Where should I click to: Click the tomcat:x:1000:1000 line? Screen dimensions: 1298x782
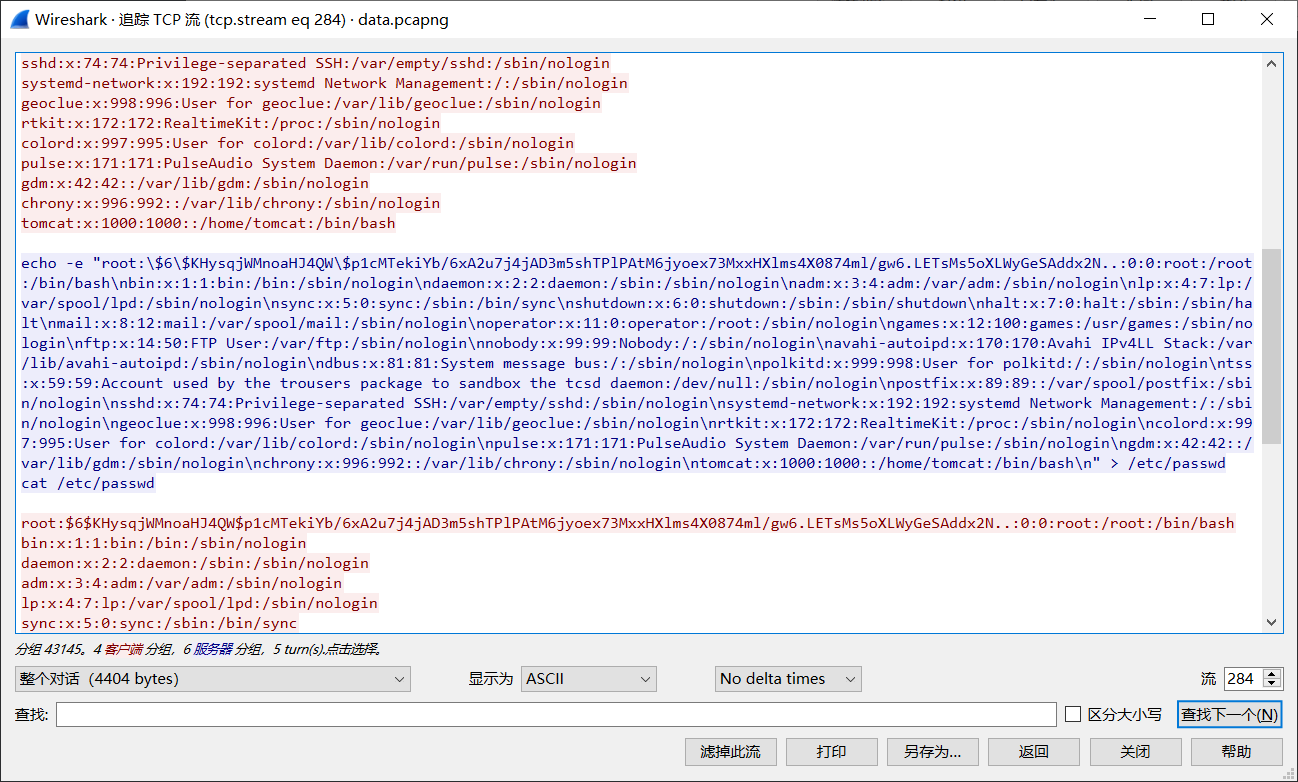click(x=208, y=223)
